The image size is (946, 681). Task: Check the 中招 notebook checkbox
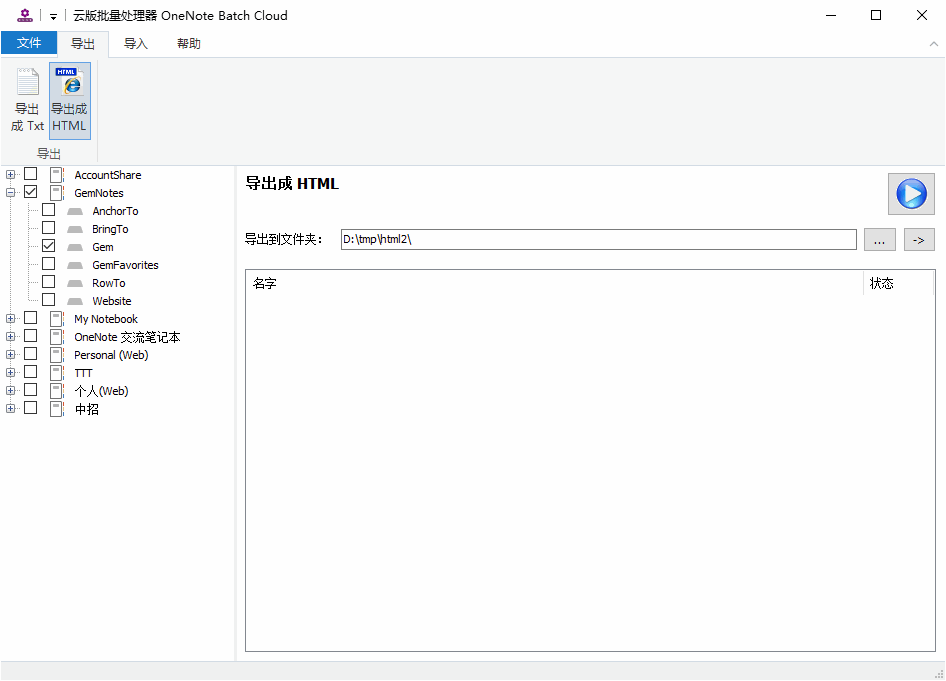coord(31,408)
